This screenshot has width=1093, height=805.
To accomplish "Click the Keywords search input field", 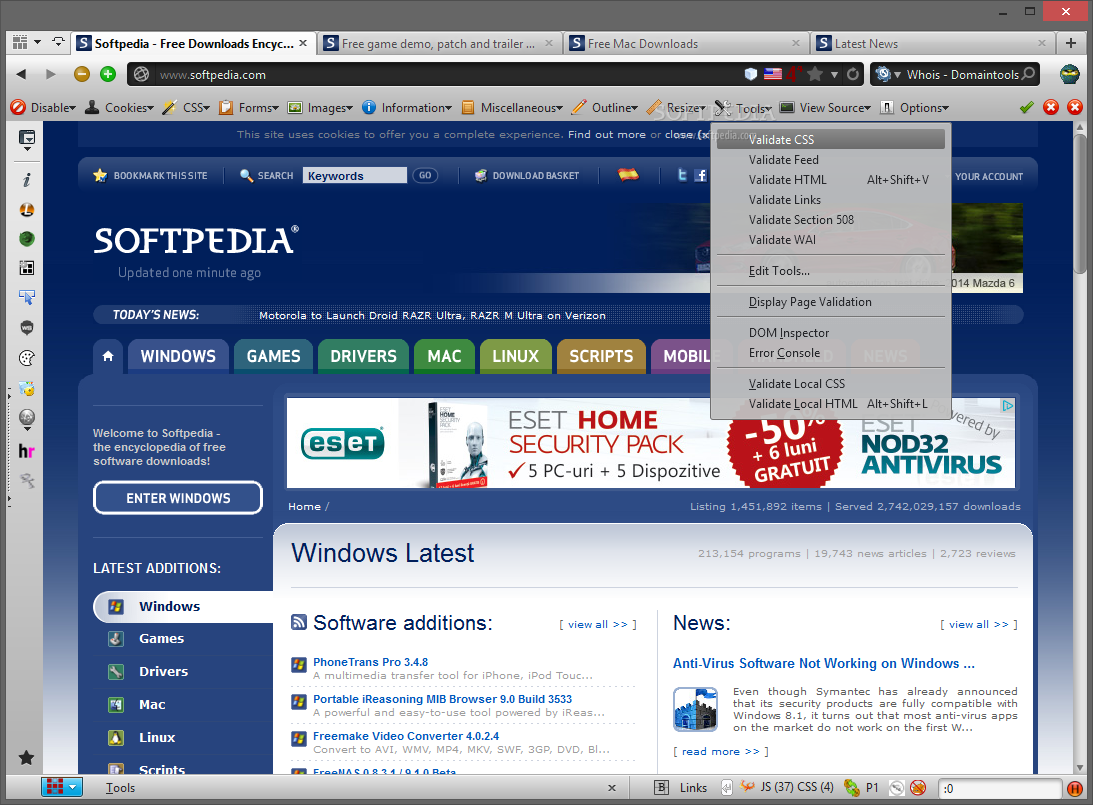I will (355, 176).
